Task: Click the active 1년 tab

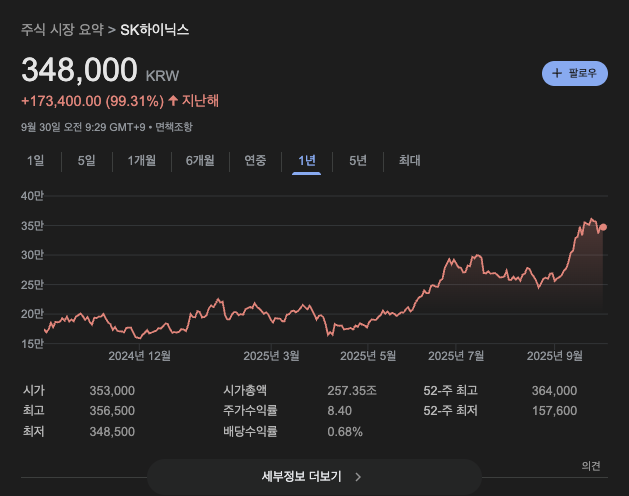Action: (x=306, y=161)
